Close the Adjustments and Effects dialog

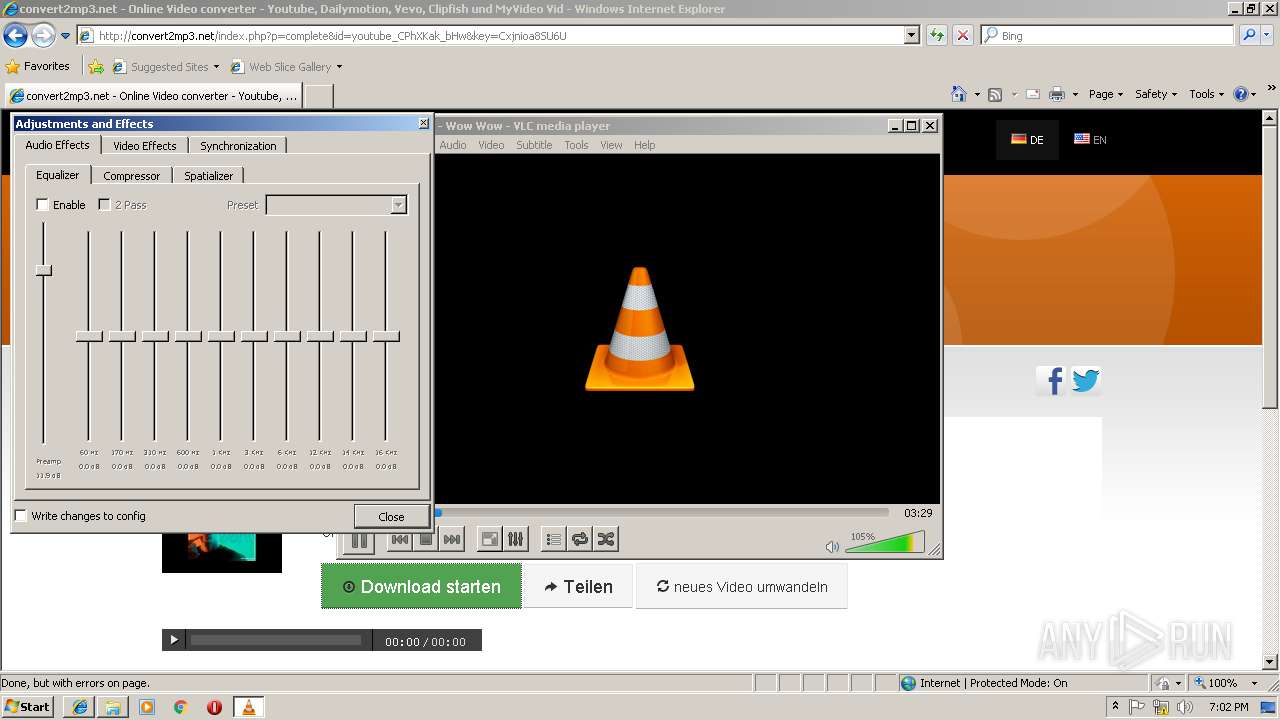click(391, 517)
